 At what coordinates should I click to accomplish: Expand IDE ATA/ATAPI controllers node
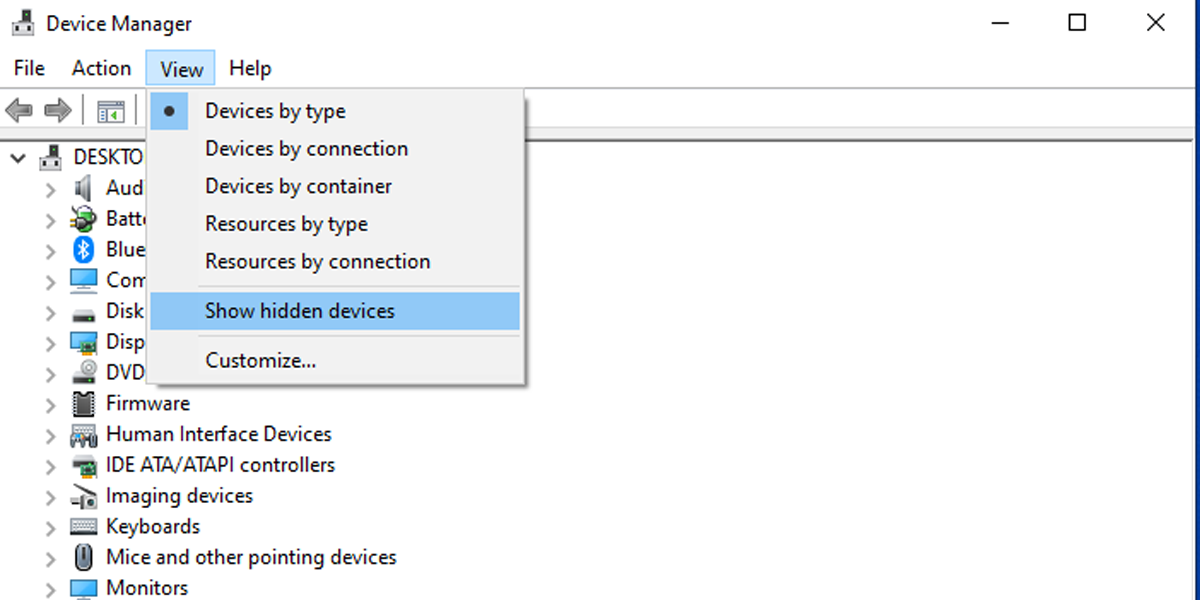(50, 466)
